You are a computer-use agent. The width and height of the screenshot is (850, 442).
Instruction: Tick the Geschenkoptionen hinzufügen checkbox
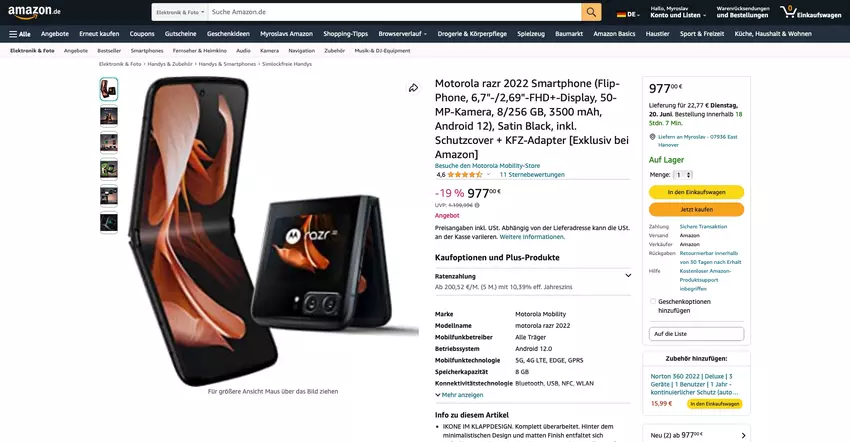[x=653, y=302]
